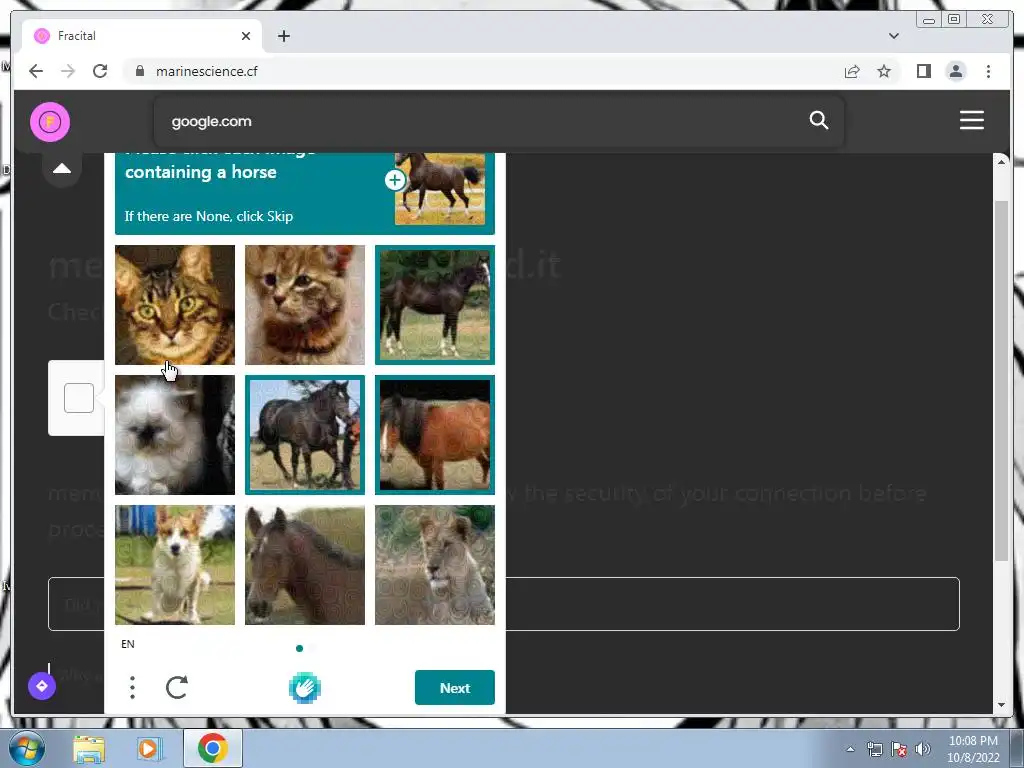Select the fluffy white cat image
Viewport: 1024px width, 768px height.
174,434
